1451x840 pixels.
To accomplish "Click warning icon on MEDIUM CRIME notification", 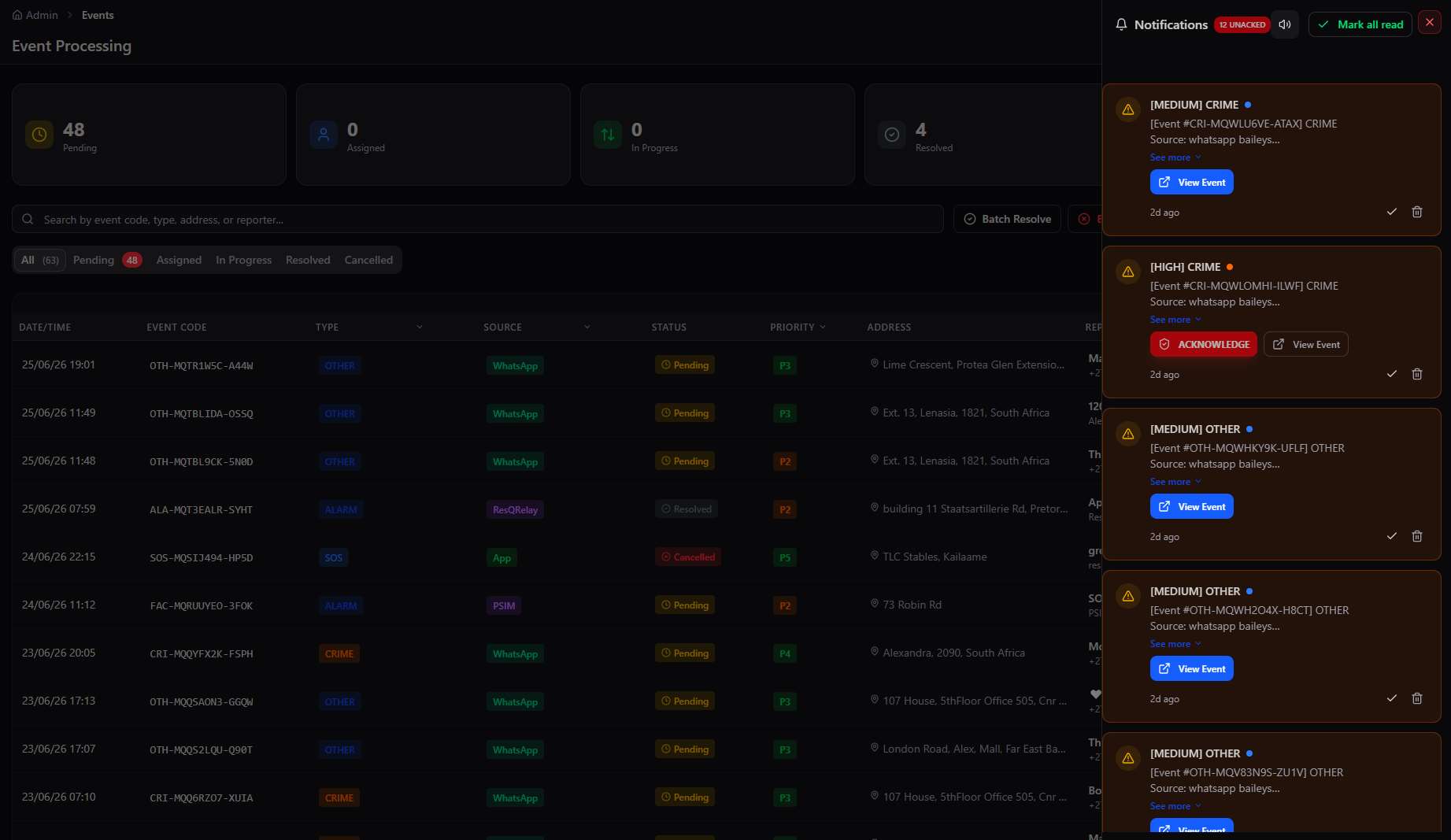I will coord(1128,109).
